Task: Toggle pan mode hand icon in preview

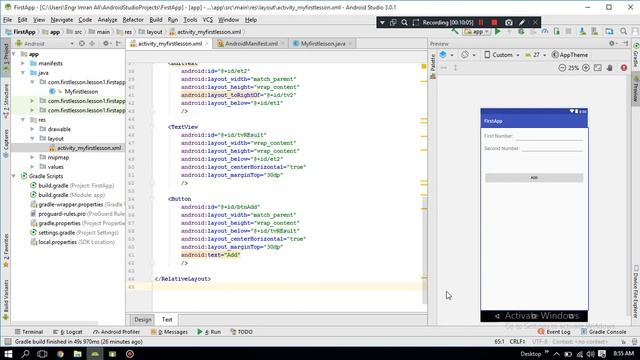Action: tap(609, 68)
